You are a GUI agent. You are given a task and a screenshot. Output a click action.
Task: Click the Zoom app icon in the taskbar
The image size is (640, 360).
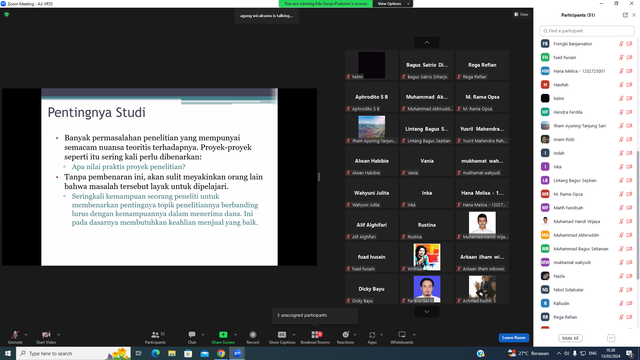[x=237, y=353]
